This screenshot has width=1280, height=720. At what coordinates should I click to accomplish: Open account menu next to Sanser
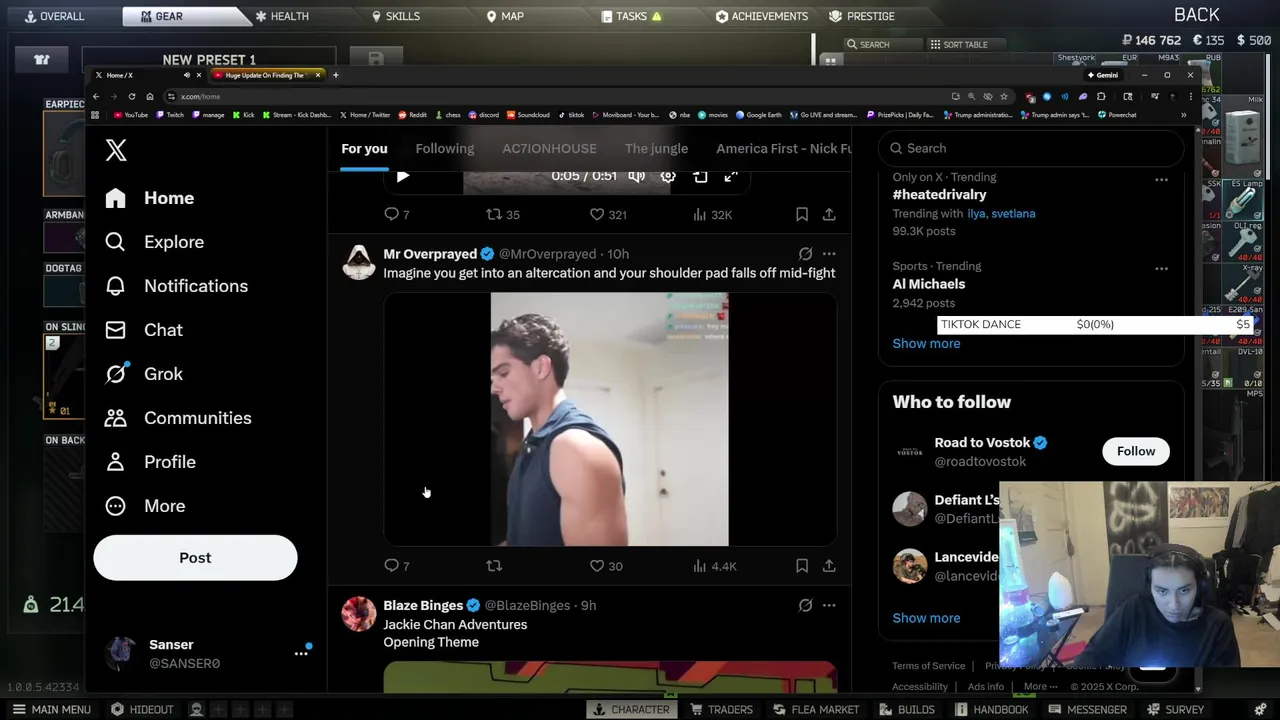[301, 653]
